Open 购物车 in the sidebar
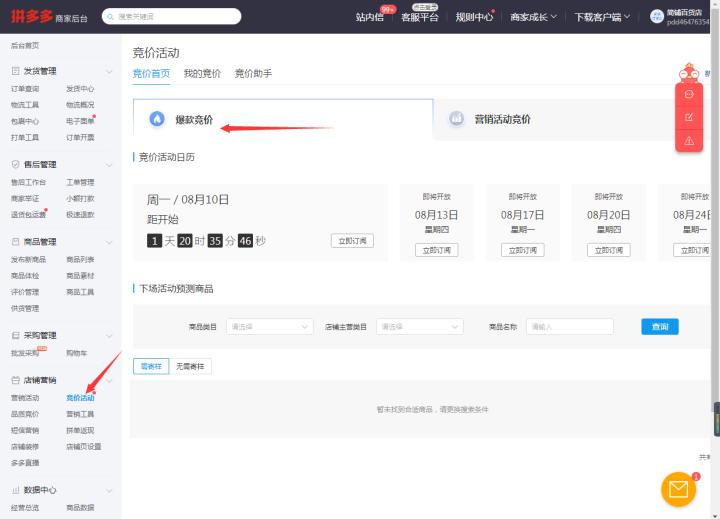Viewport: 720px width, 519px height. pyautogui.click(x=77, y=353)
